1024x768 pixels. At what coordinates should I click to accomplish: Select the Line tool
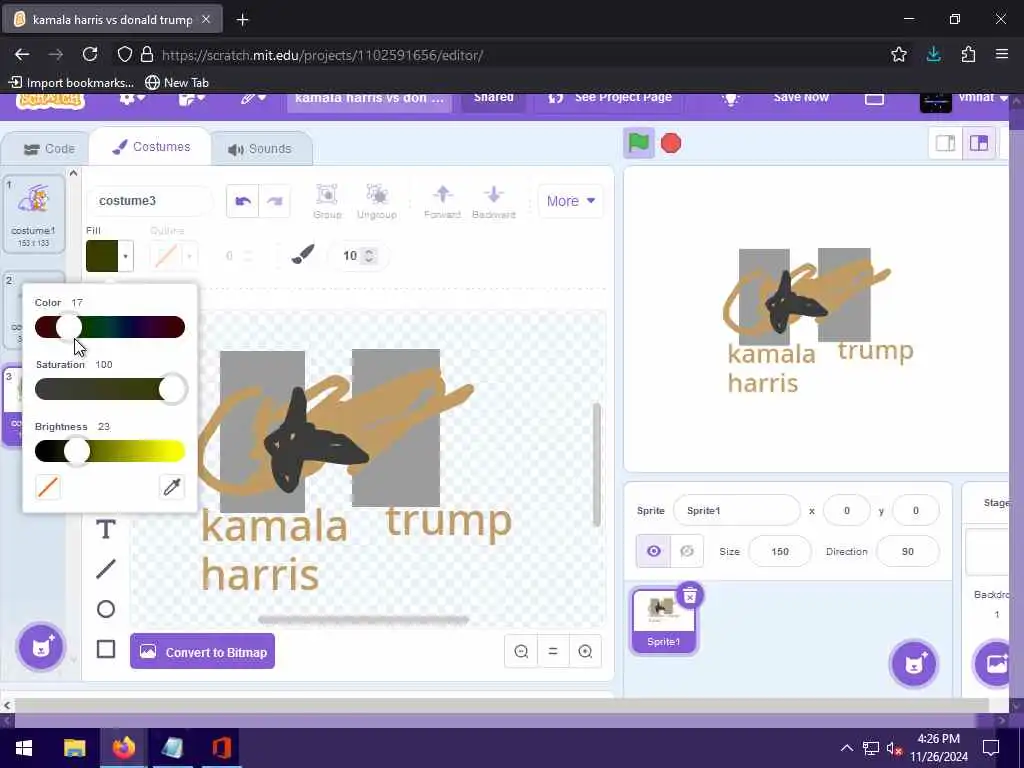click(106, 569)
